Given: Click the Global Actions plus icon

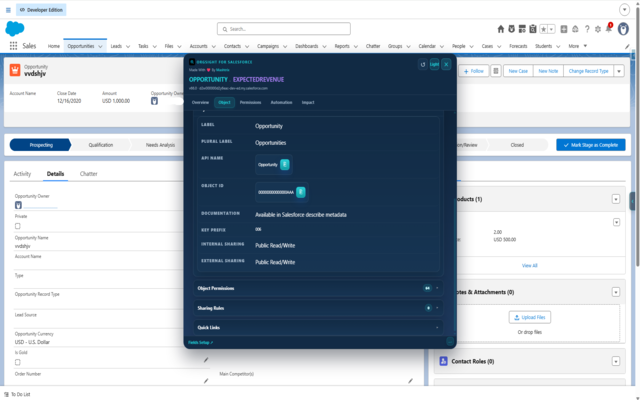Looking at the screenshot, I should [564, 29].
